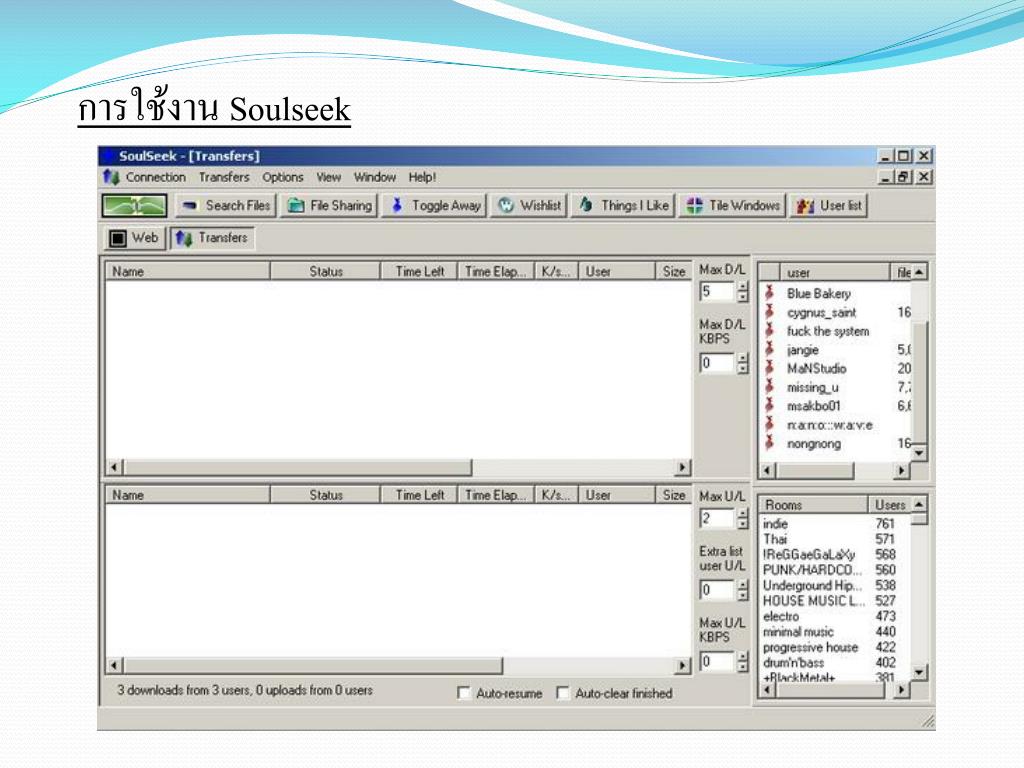This screenshot has width=1024, height=768.
Task: Click downloads list horizontal scrollbar thumb
Action: [298, 468]
